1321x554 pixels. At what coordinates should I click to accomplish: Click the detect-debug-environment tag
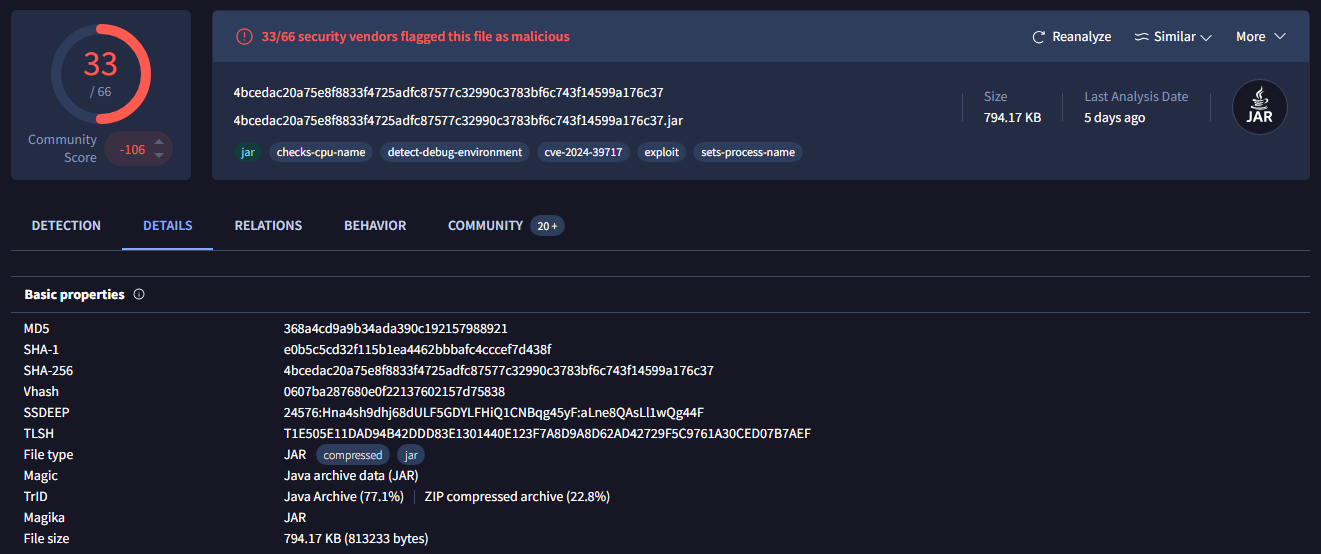[456, 153]
